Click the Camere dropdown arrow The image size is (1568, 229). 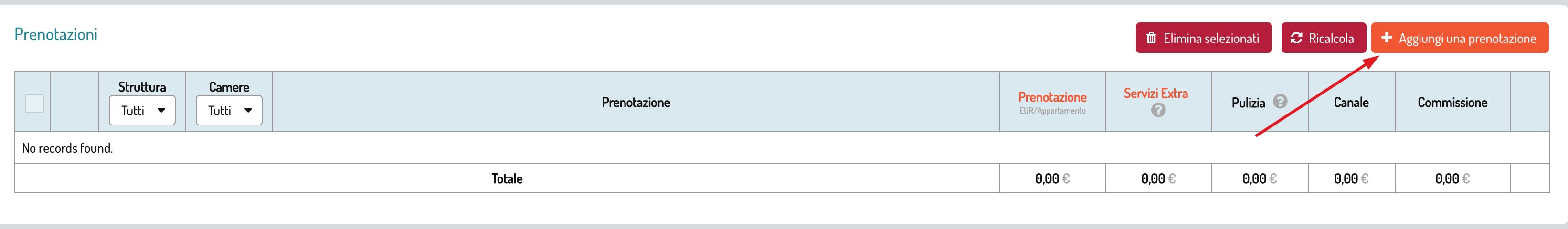(248, 111)
